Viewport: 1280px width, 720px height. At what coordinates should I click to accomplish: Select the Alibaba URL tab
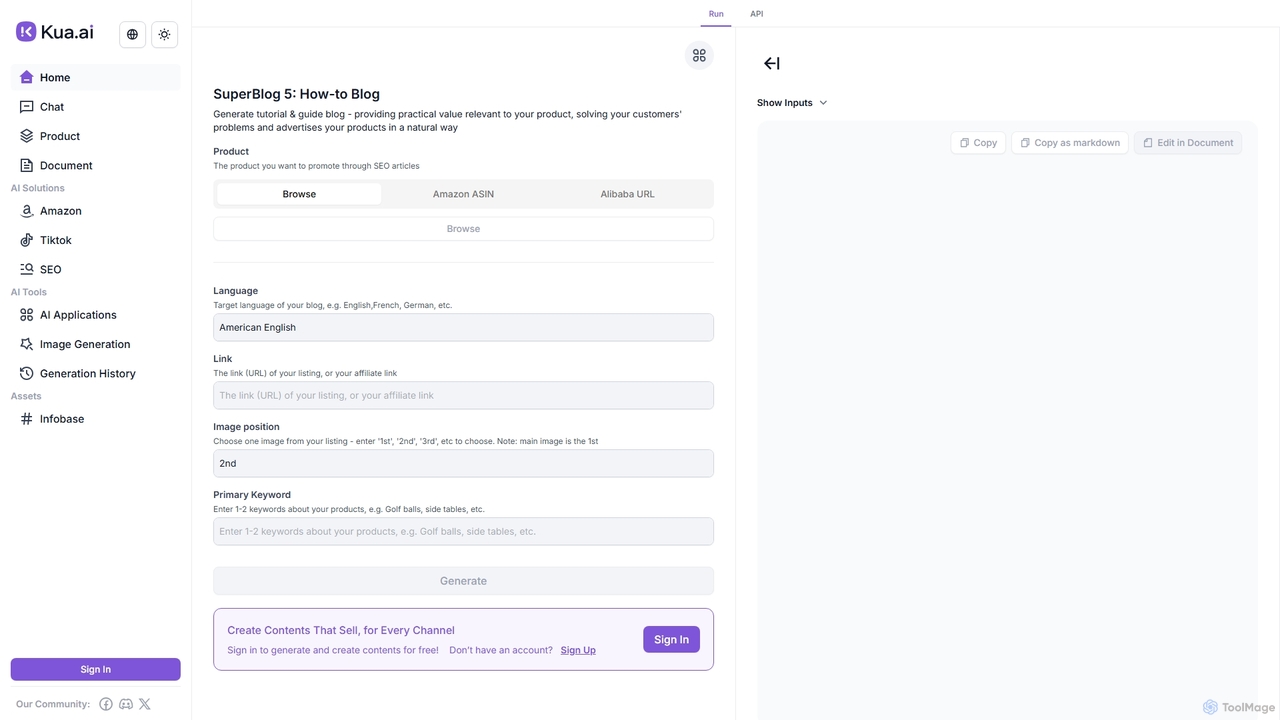tap(627, 194)
